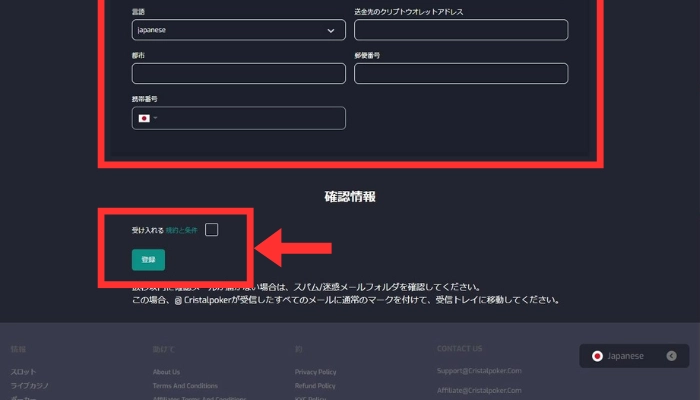Open the 言語 dropdown showing Japanese
This screenshot has height=400, width=700.
(x=238, y=30)
